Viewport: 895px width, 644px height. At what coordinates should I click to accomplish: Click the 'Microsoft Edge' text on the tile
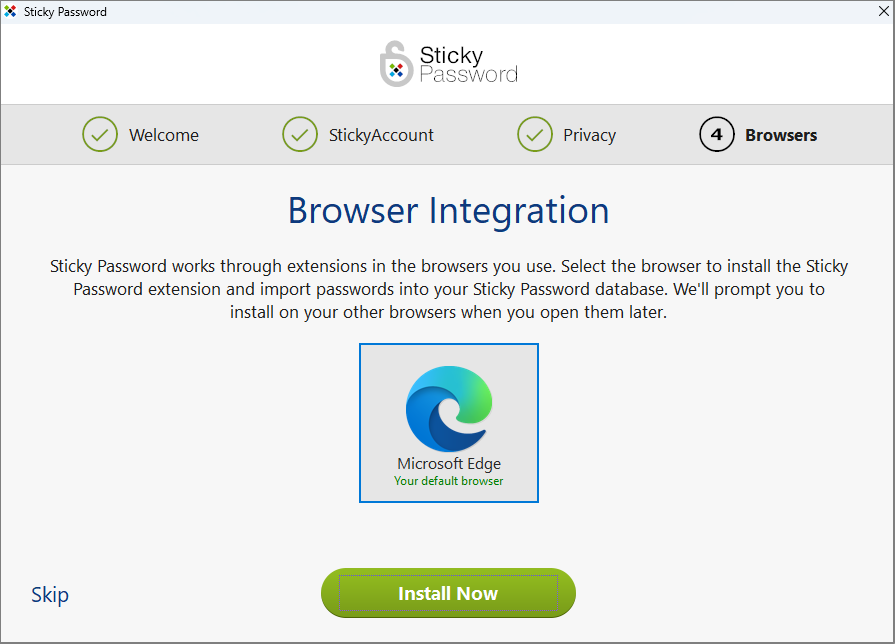[x=448, y=463]
